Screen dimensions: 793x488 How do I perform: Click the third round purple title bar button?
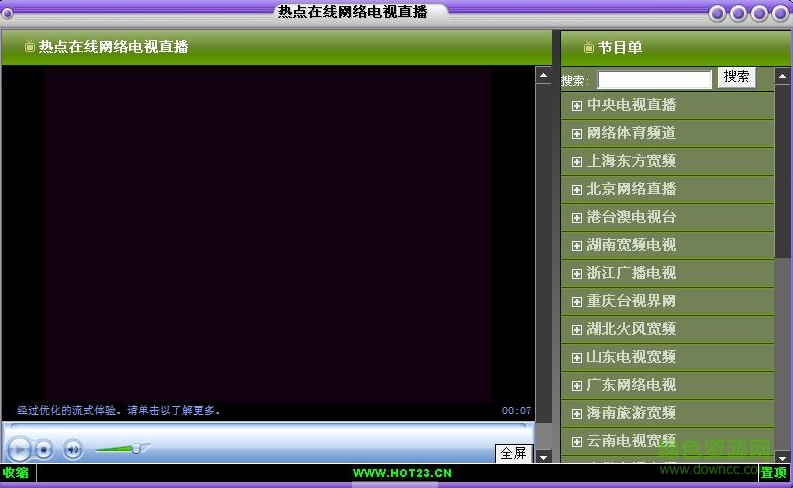[x=759, y=13]
